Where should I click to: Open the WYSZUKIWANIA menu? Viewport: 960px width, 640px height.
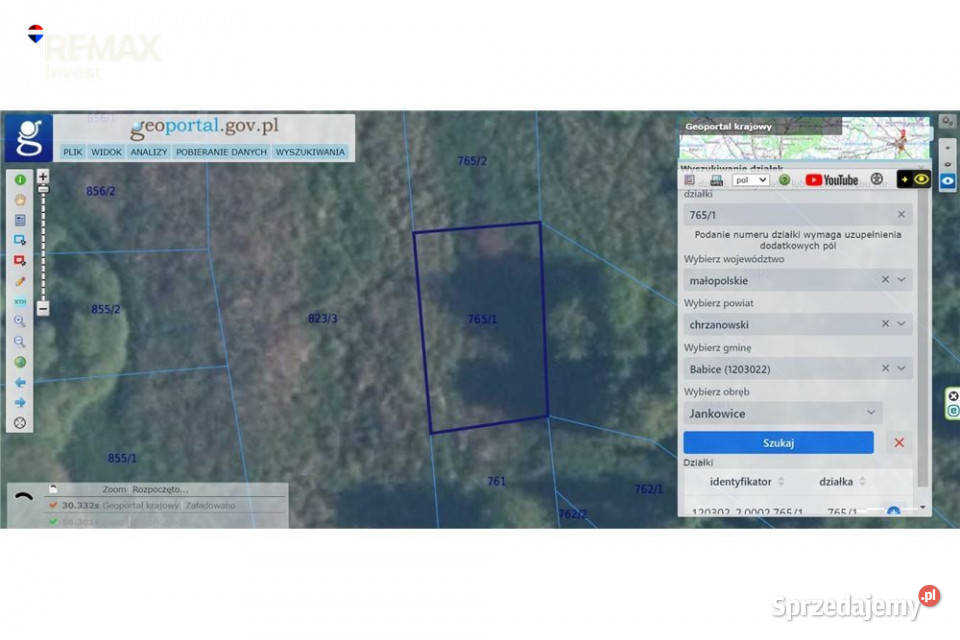click(x=310, y=152)
